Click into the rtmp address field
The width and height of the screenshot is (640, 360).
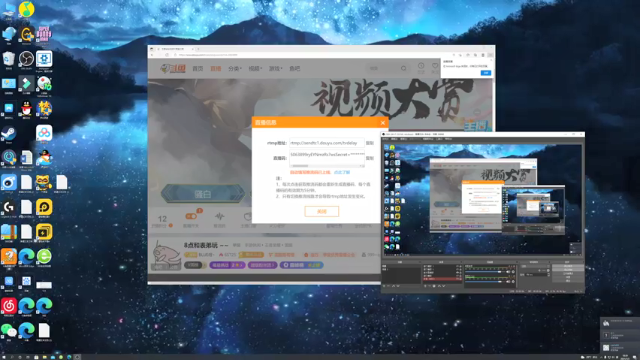pyautogui.click(x=327, y=143)
